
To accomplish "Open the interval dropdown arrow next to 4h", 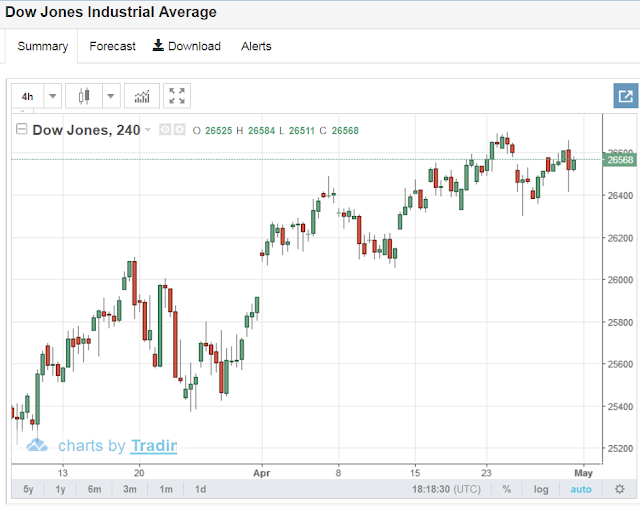I will [x=53, y=96].
